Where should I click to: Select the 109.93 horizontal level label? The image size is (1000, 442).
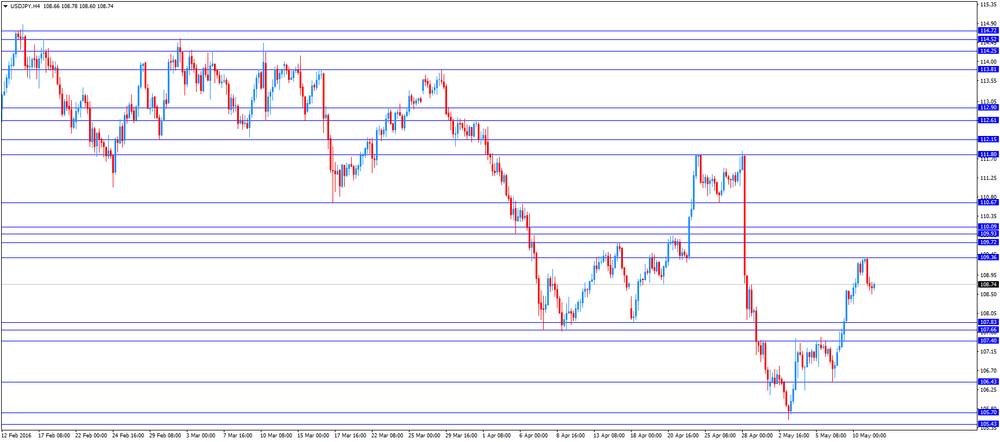point(988,233)
